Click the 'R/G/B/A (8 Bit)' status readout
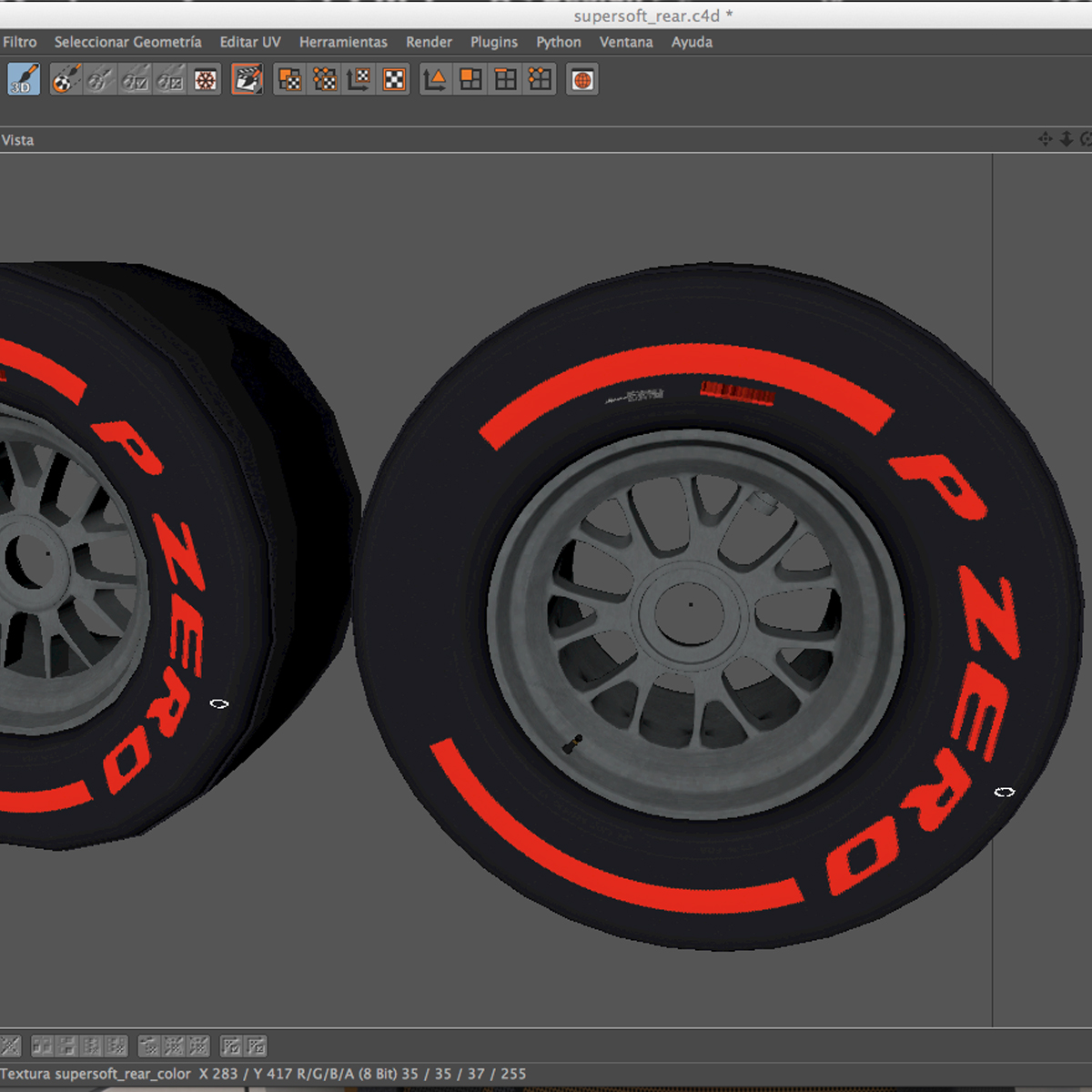 [348, 1074]
